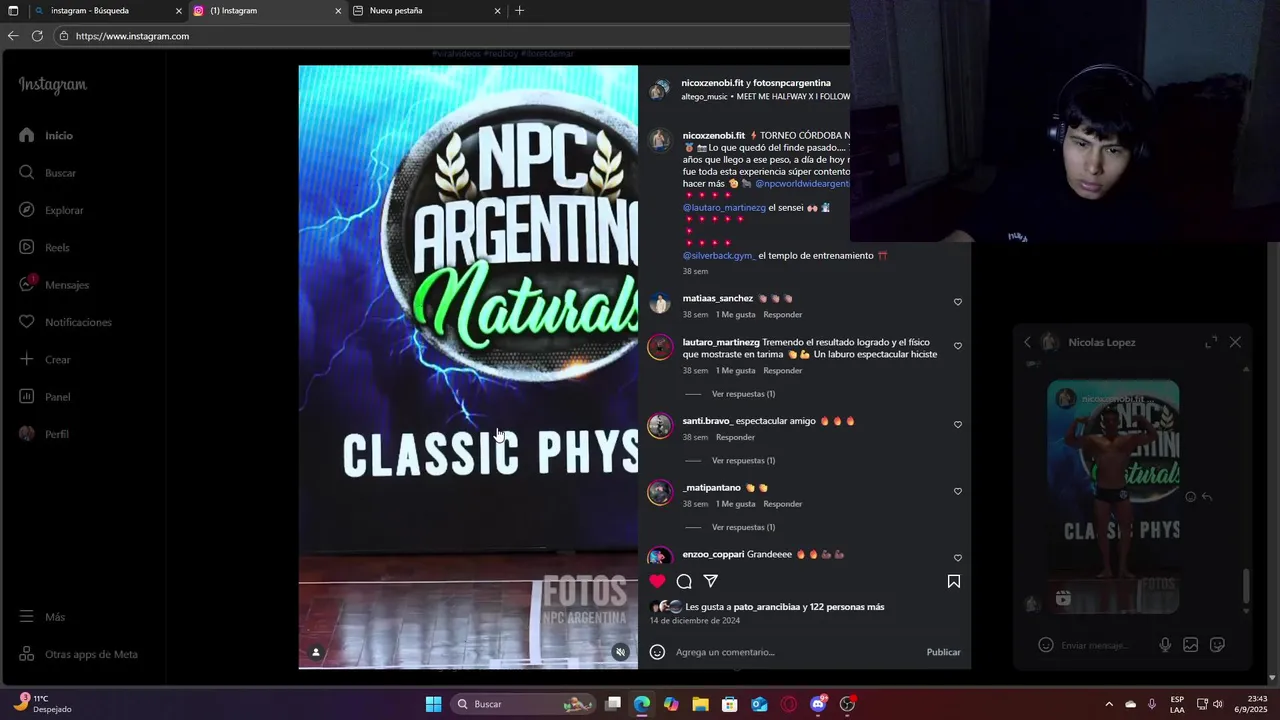Record voice message in chat

[x=1165, y=645]
